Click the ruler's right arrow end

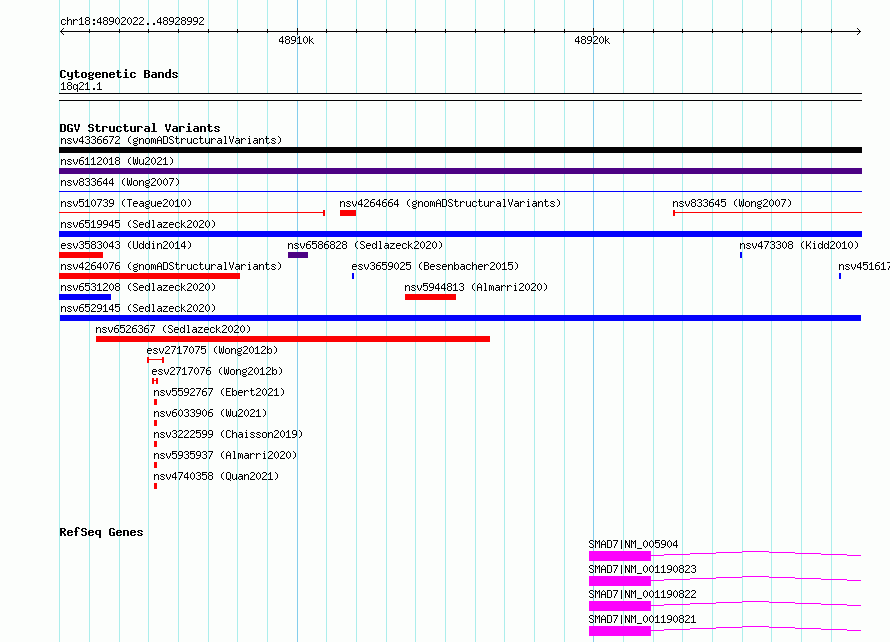(x=859, y=31)
